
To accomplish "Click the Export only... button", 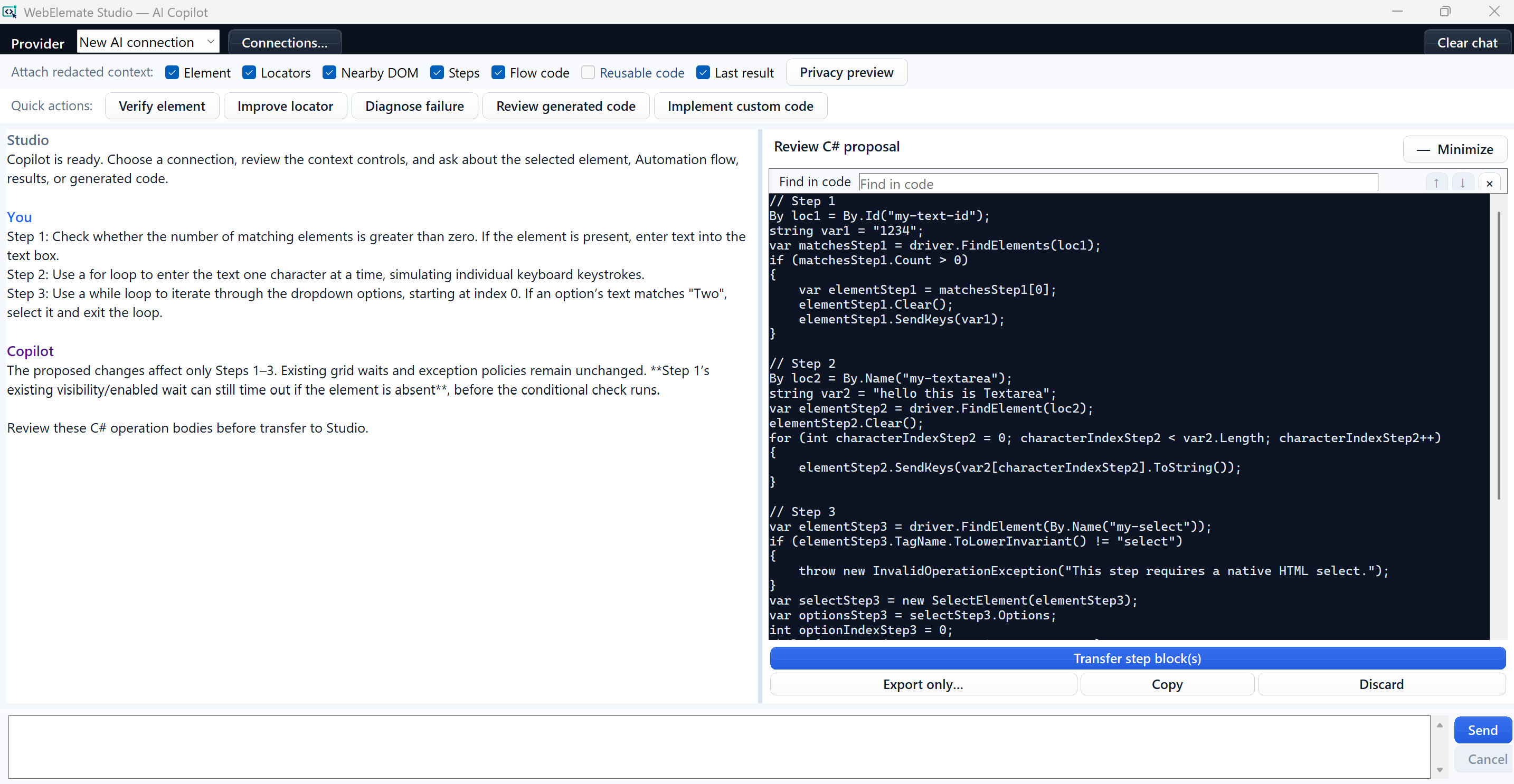I will click(923, 684).
